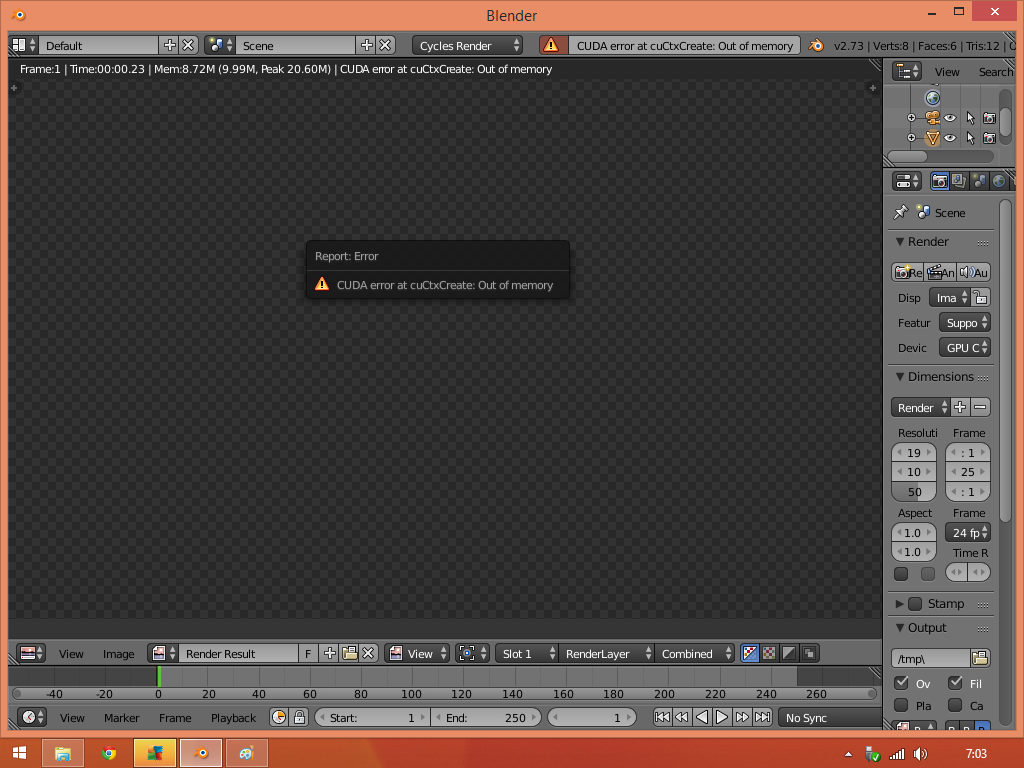Open the Feature Set dropdown
1024x768 pixels.
tap(965, 323)
